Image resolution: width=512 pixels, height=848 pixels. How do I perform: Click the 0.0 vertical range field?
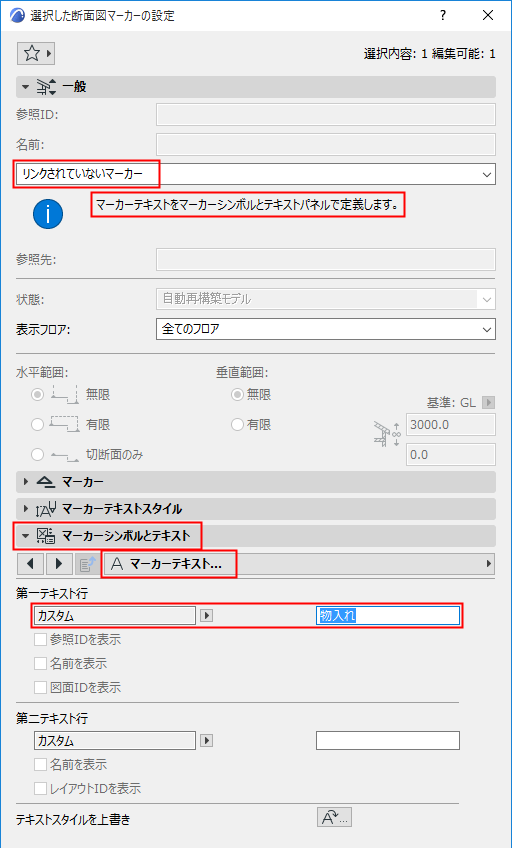click(451, 455)
